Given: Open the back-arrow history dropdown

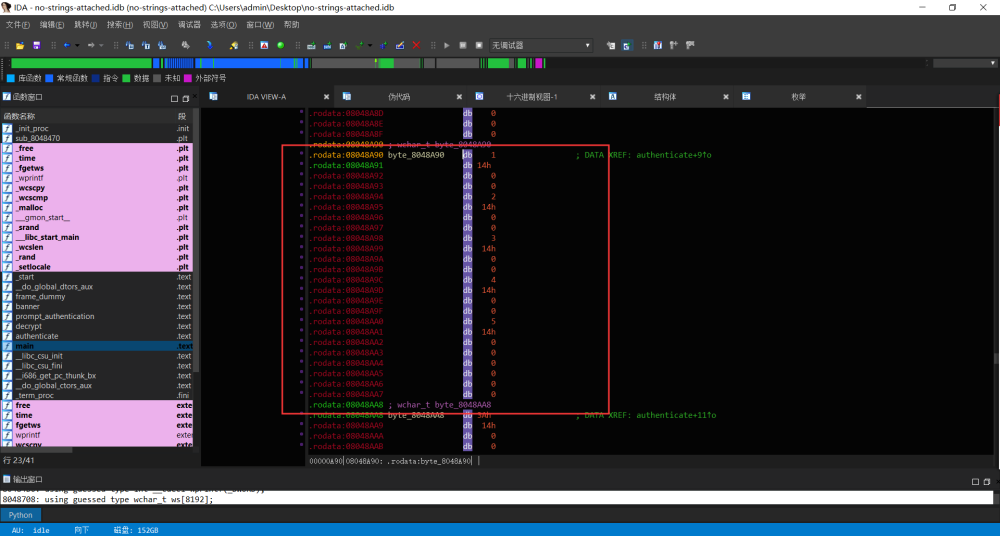Looking at the screenshot, I should [77, 45].
